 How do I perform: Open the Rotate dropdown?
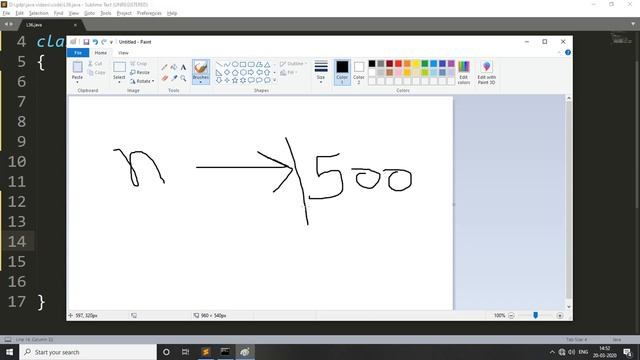[142, 81]
